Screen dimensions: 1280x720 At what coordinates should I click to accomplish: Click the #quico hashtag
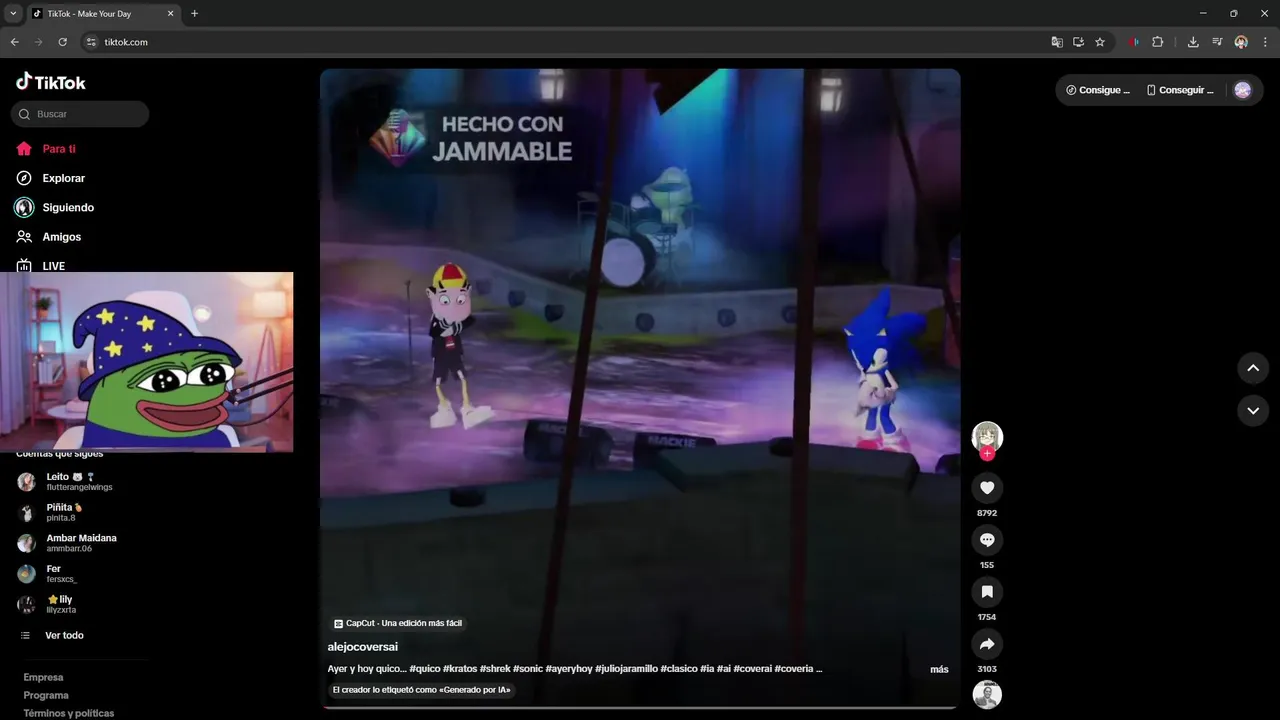[424, 669]
